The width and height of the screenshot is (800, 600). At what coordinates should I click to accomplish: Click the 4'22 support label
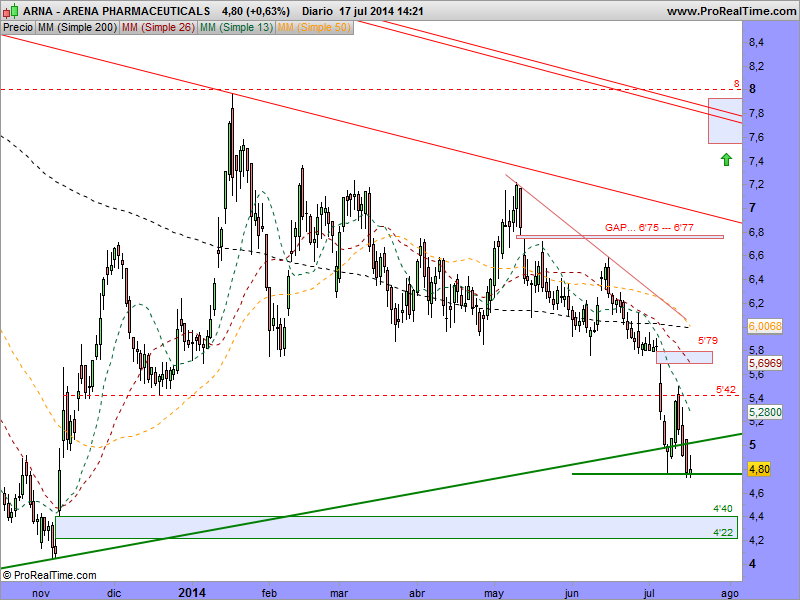coord(722,533)
